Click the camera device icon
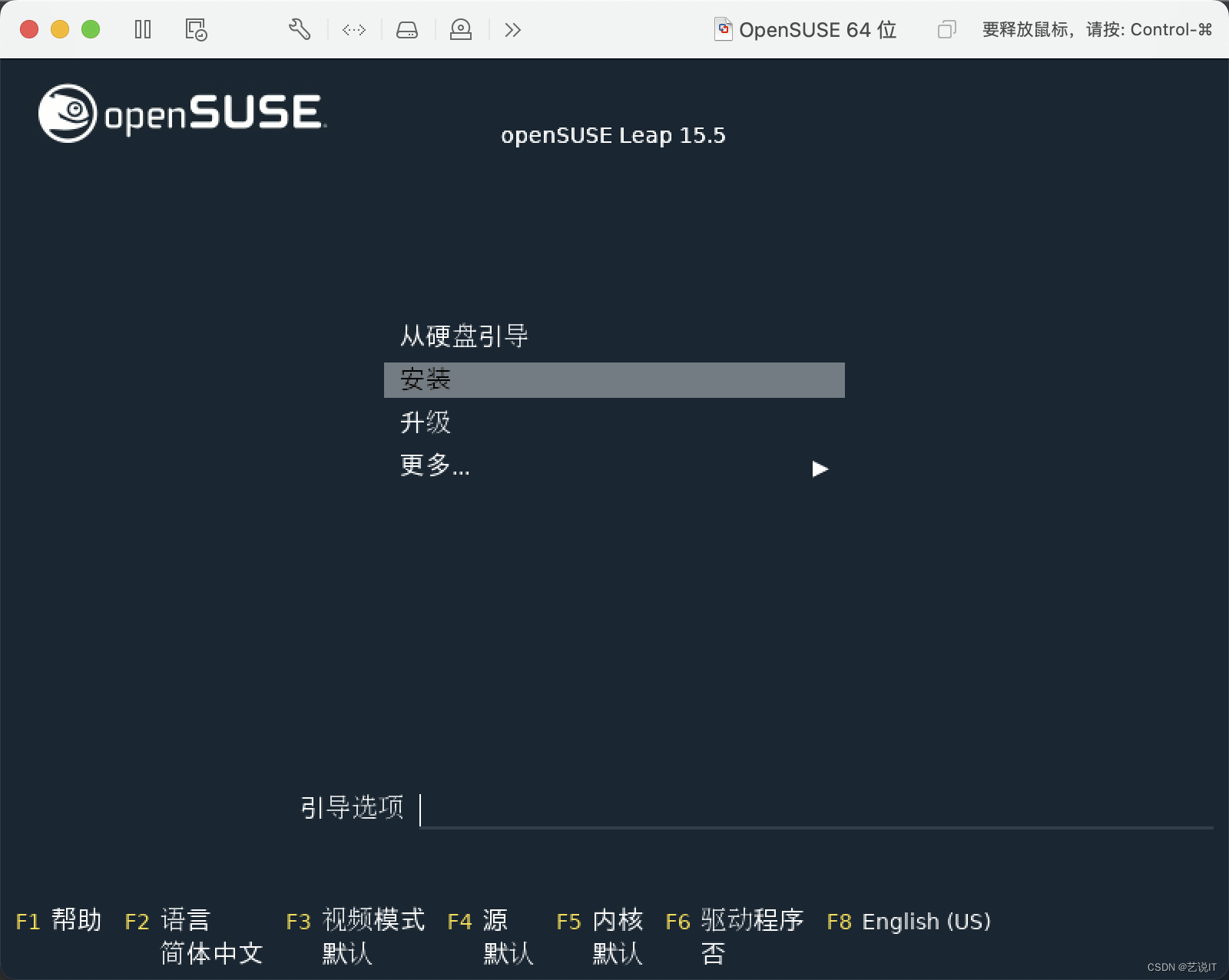This screenshot has height=980, width=1229. tap(461, 30)
